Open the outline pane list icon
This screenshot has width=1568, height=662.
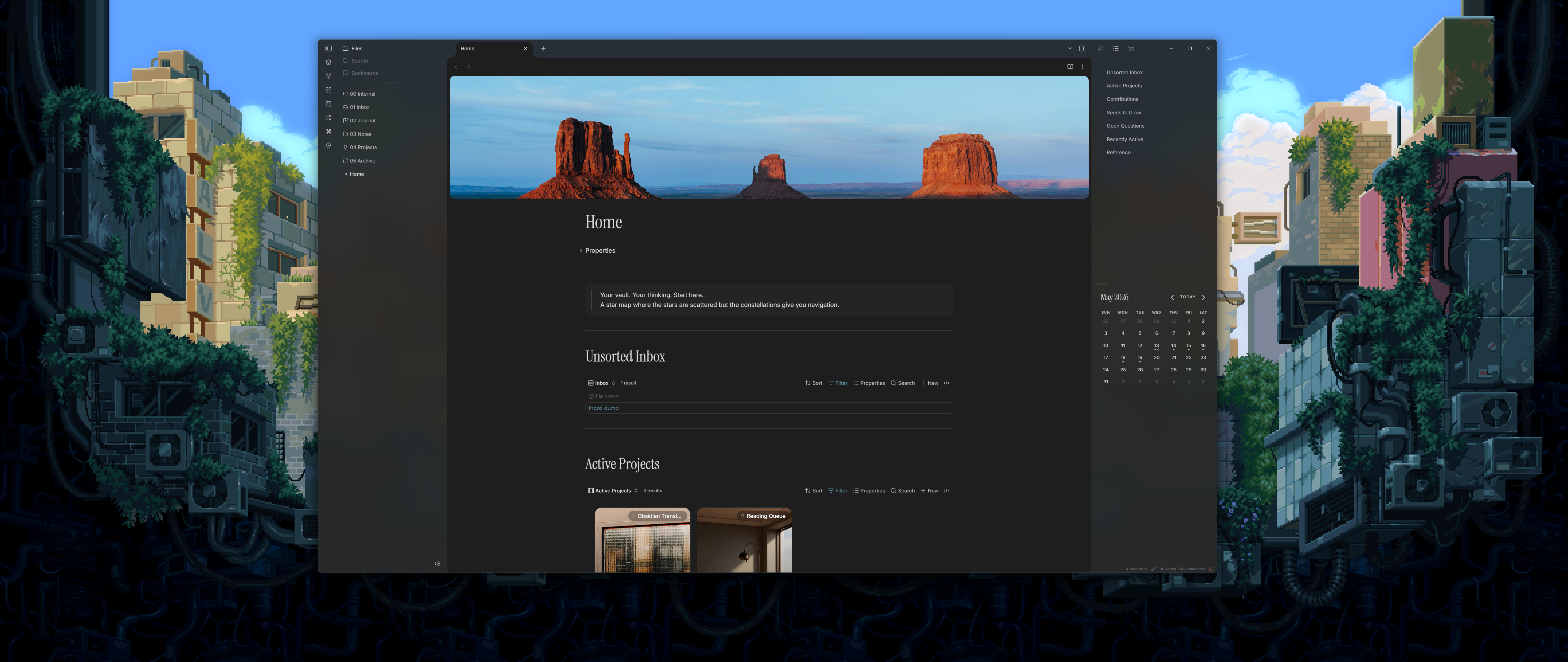[1116, 49]
